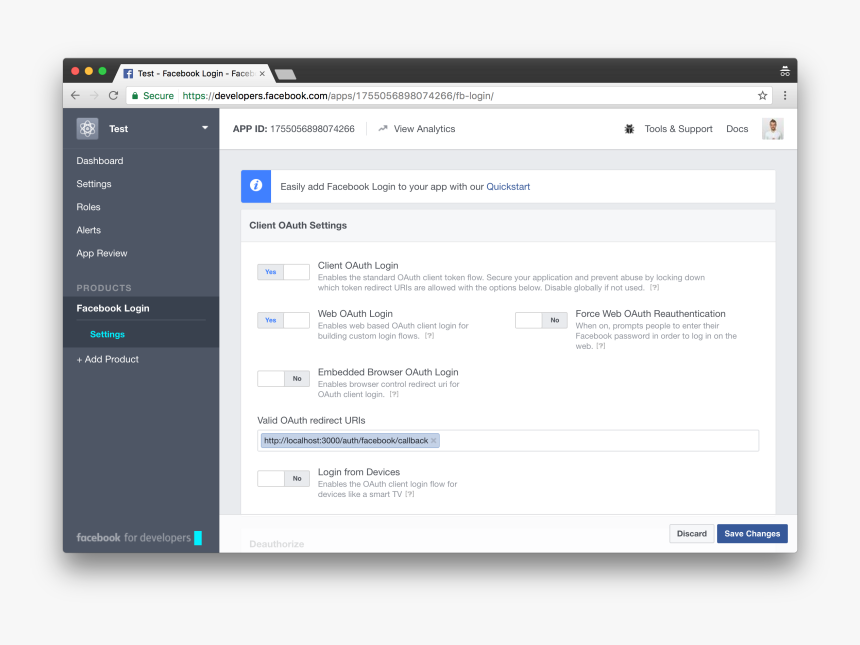Enable Force Web OAuth Reauthentication
The height and width of the screenshot is (645, 860).
click(x=541, y=320)
